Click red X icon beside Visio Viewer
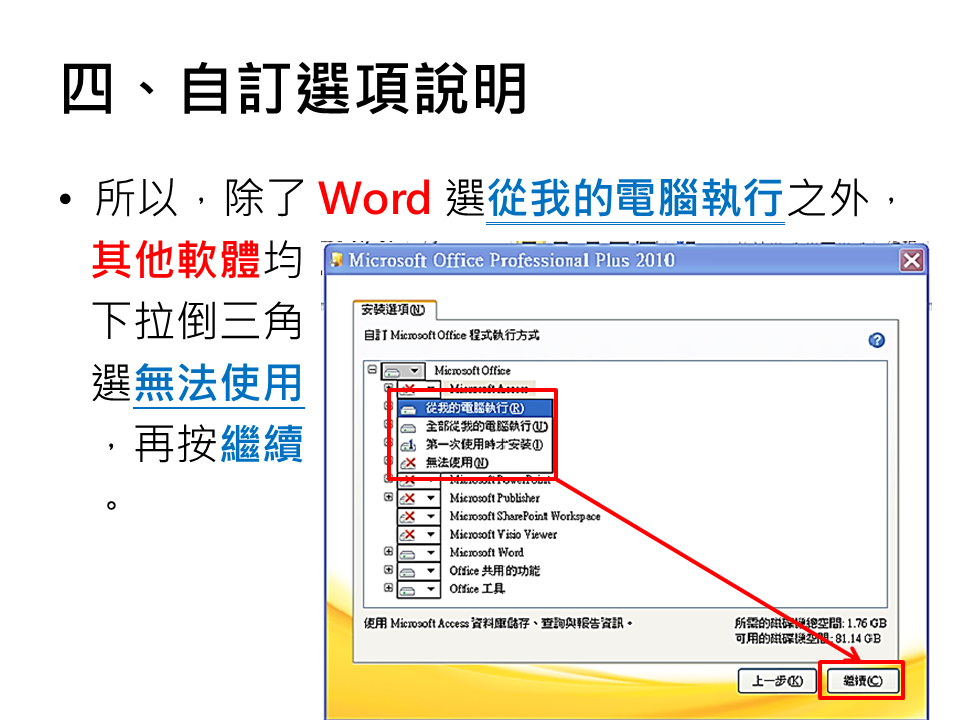Image resolution: width=960 pixels, height=720 pixels. (x=409, y=534)
